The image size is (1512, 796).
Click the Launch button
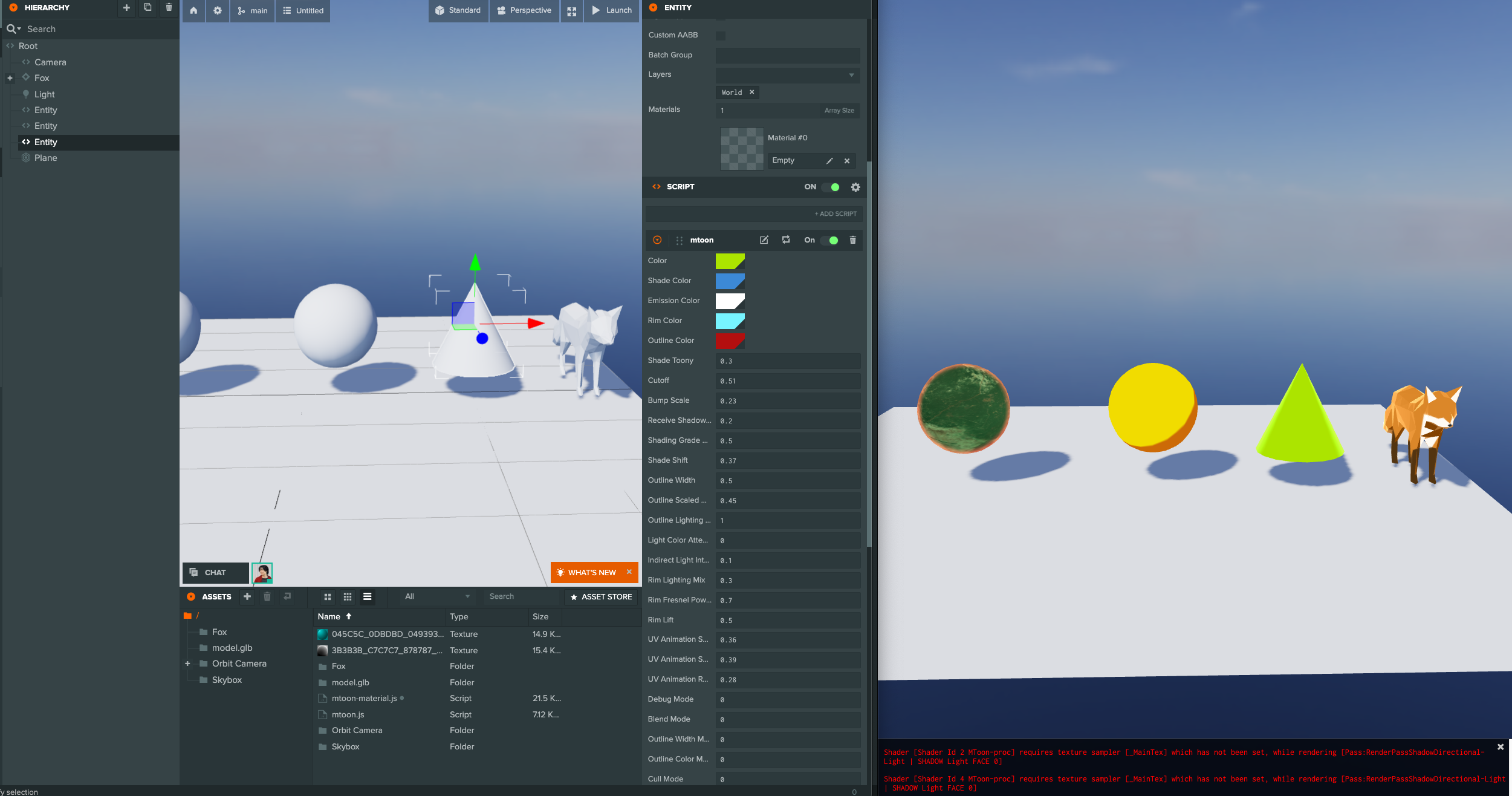pos(611,11)
